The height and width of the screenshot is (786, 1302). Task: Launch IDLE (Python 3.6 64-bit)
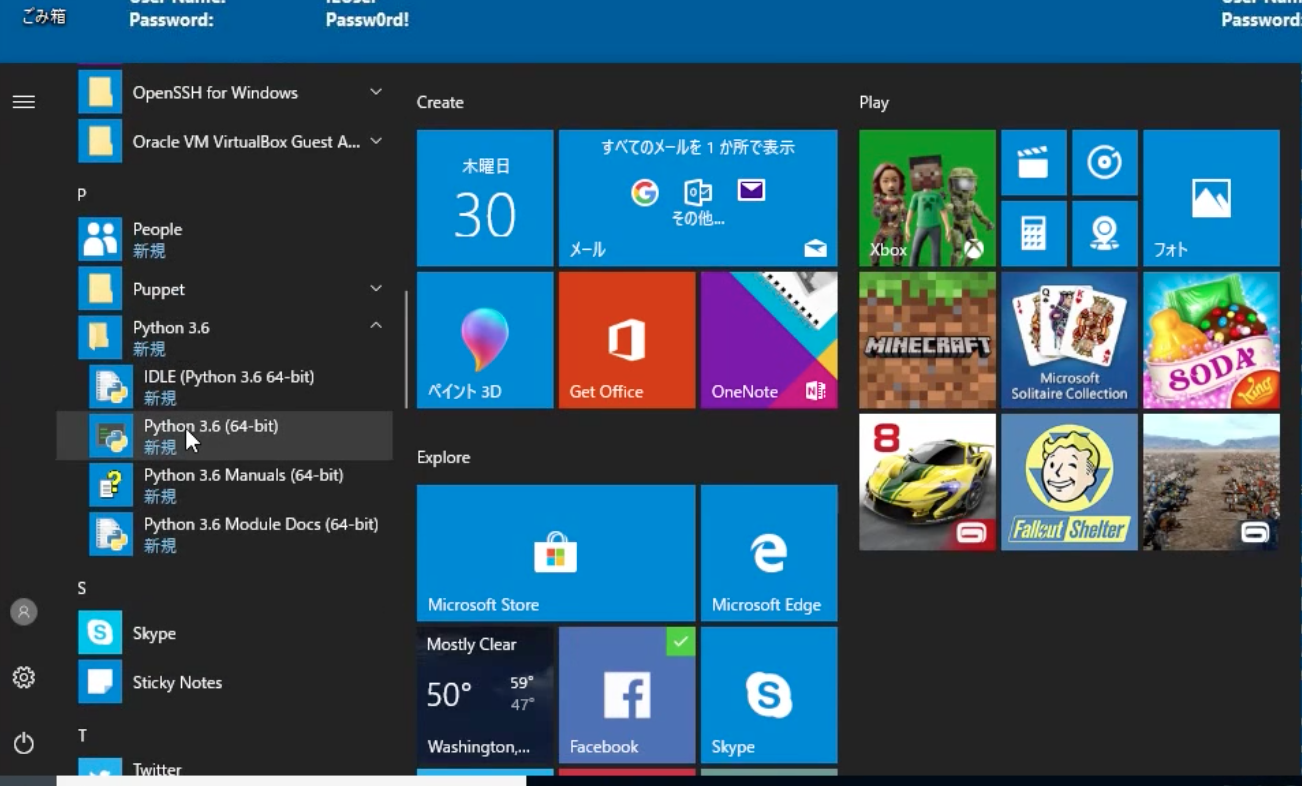pos(228,386)
